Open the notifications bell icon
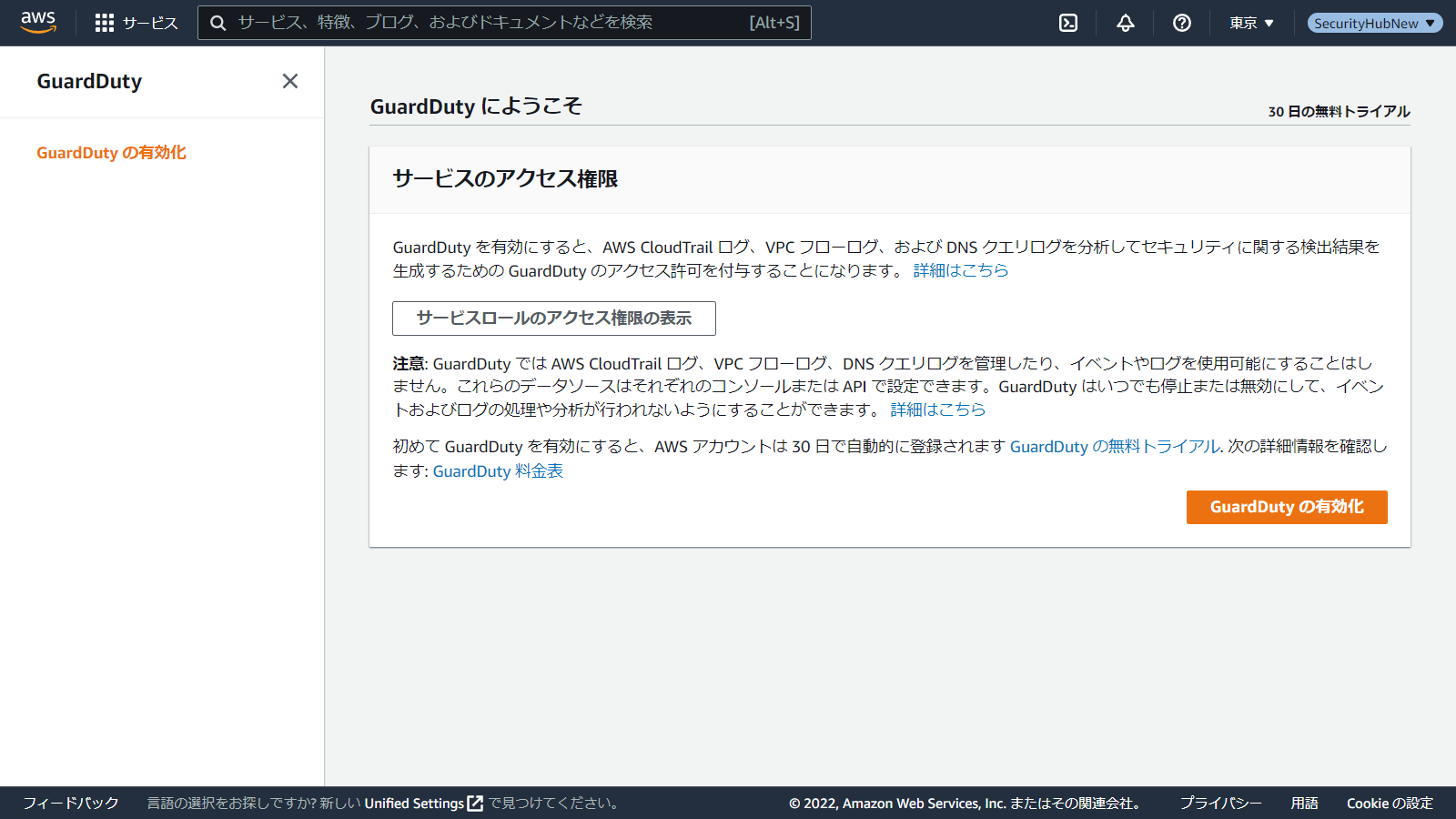The image size is (1456, 819). point(1126,23)
